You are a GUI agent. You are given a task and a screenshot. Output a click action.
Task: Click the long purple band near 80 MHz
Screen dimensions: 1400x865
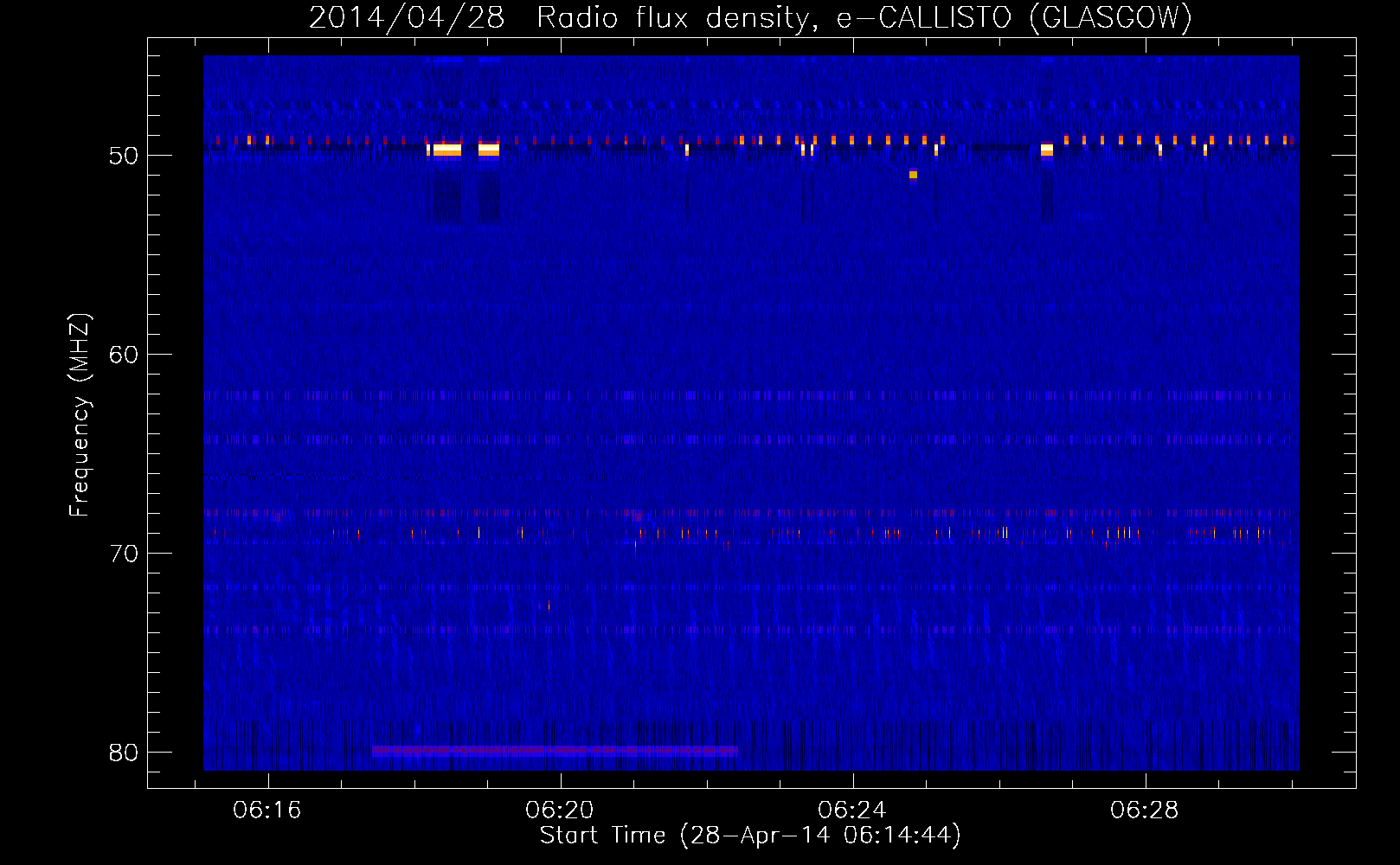(555, 751)
